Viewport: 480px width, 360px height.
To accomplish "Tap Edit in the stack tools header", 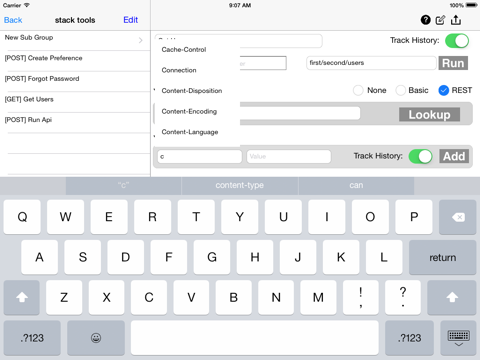I will pyautogui.click(x=130, y=20).
